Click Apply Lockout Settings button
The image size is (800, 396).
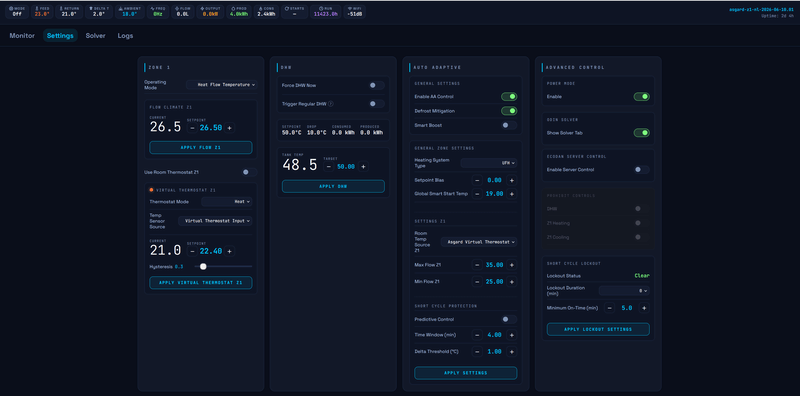tap(598, 329)
